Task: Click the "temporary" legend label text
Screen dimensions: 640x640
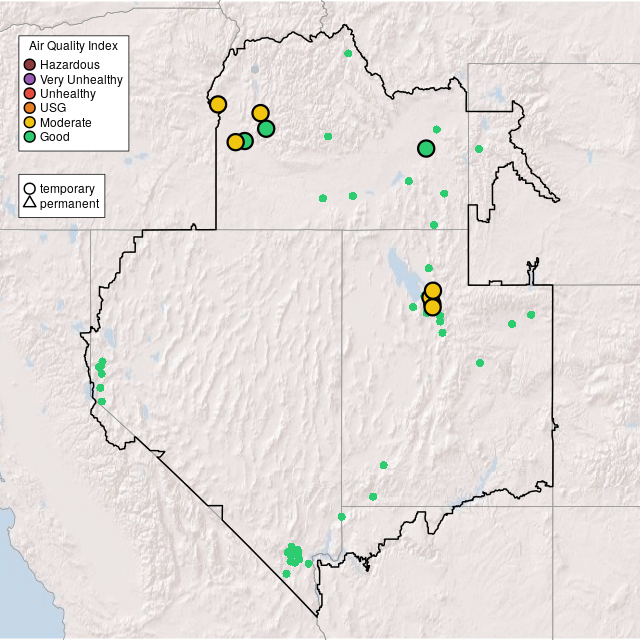Action: point(67,188)
